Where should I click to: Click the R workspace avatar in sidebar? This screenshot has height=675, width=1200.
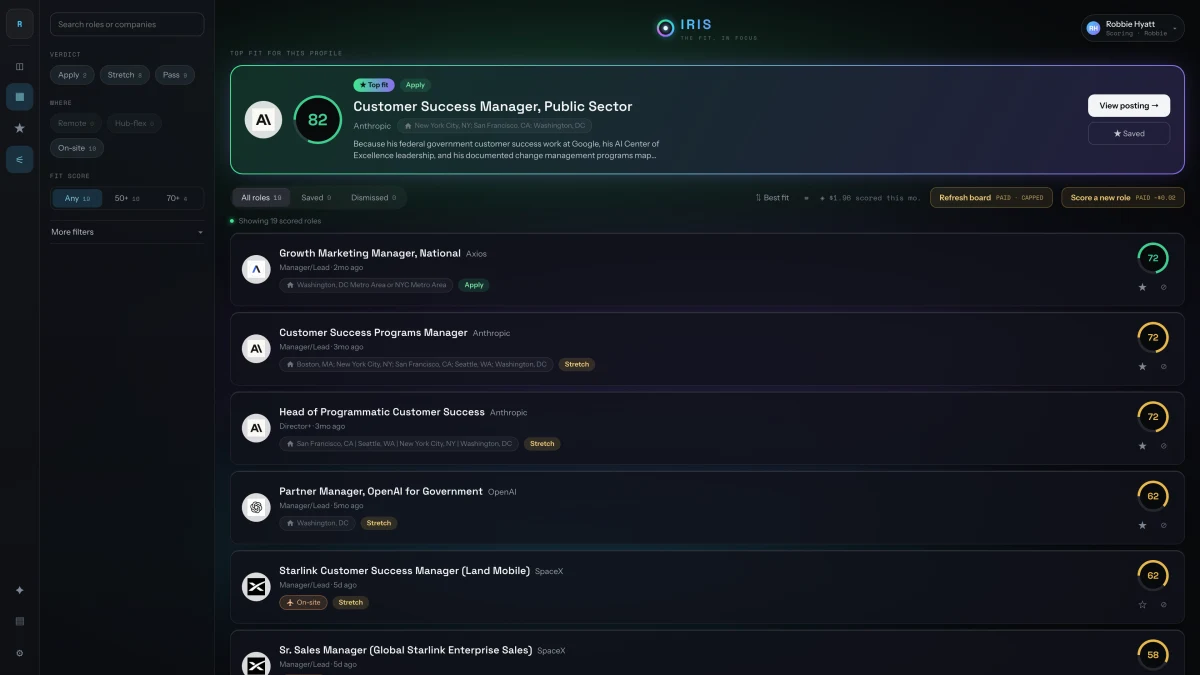19,25
